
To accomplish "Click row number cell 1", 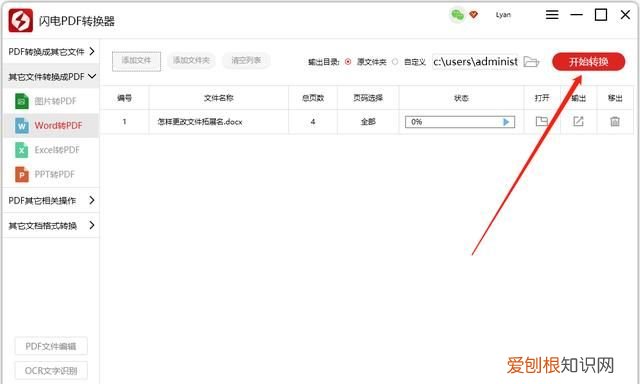I will pyautogui.click(x=124, y=122).
